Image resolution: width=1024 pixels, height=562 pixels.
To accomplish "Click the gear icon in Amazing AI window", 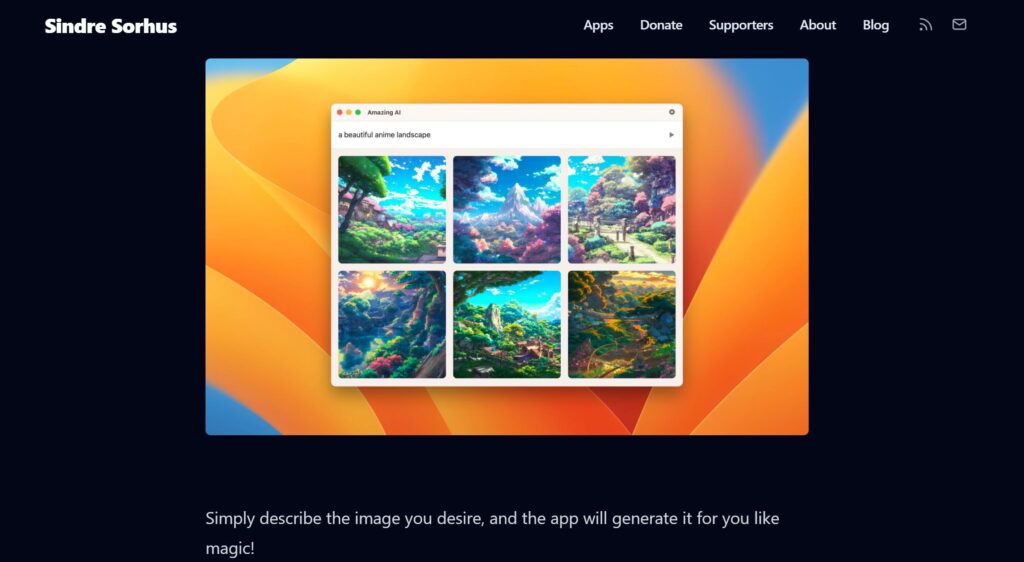I will pyautogui.click(x=672, y=112).
